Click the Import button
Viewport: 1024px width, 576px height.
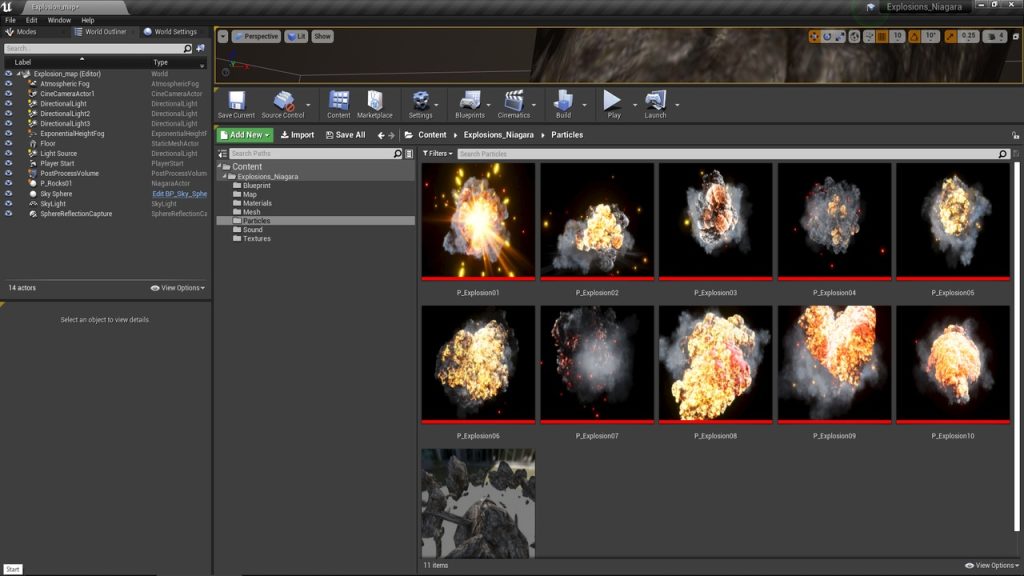pos(297,135)
